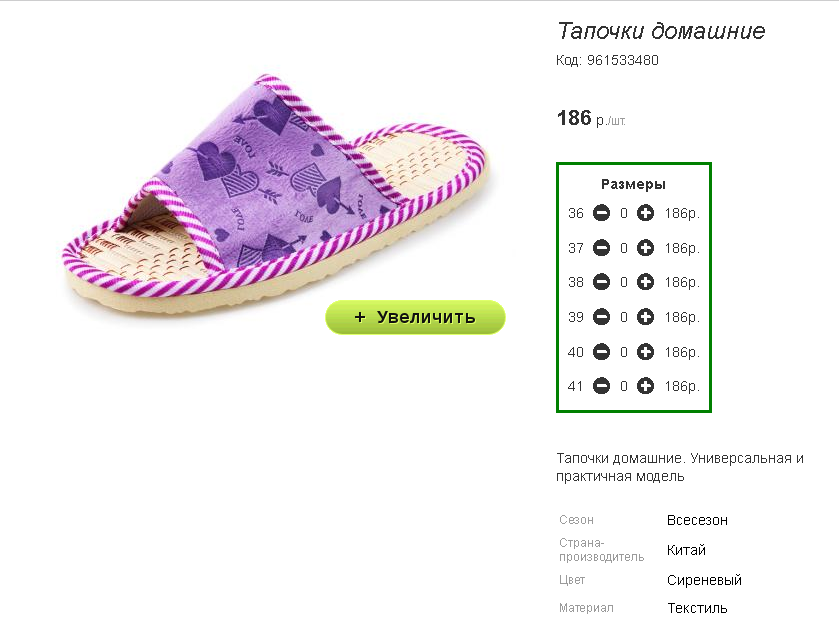Add one pair of size 37
The width and height of the screenshot is (839, 639).
coord(645,248)
